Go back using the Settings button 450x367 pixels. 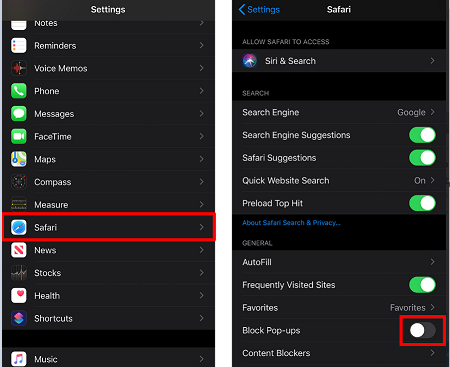point(259,9)
